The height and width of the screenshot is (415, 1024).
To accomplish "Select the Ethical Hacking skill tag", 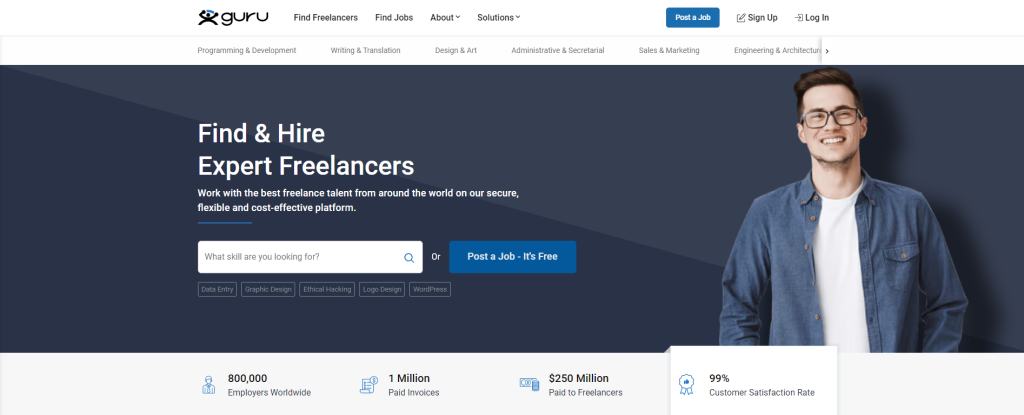I will 327,290.
